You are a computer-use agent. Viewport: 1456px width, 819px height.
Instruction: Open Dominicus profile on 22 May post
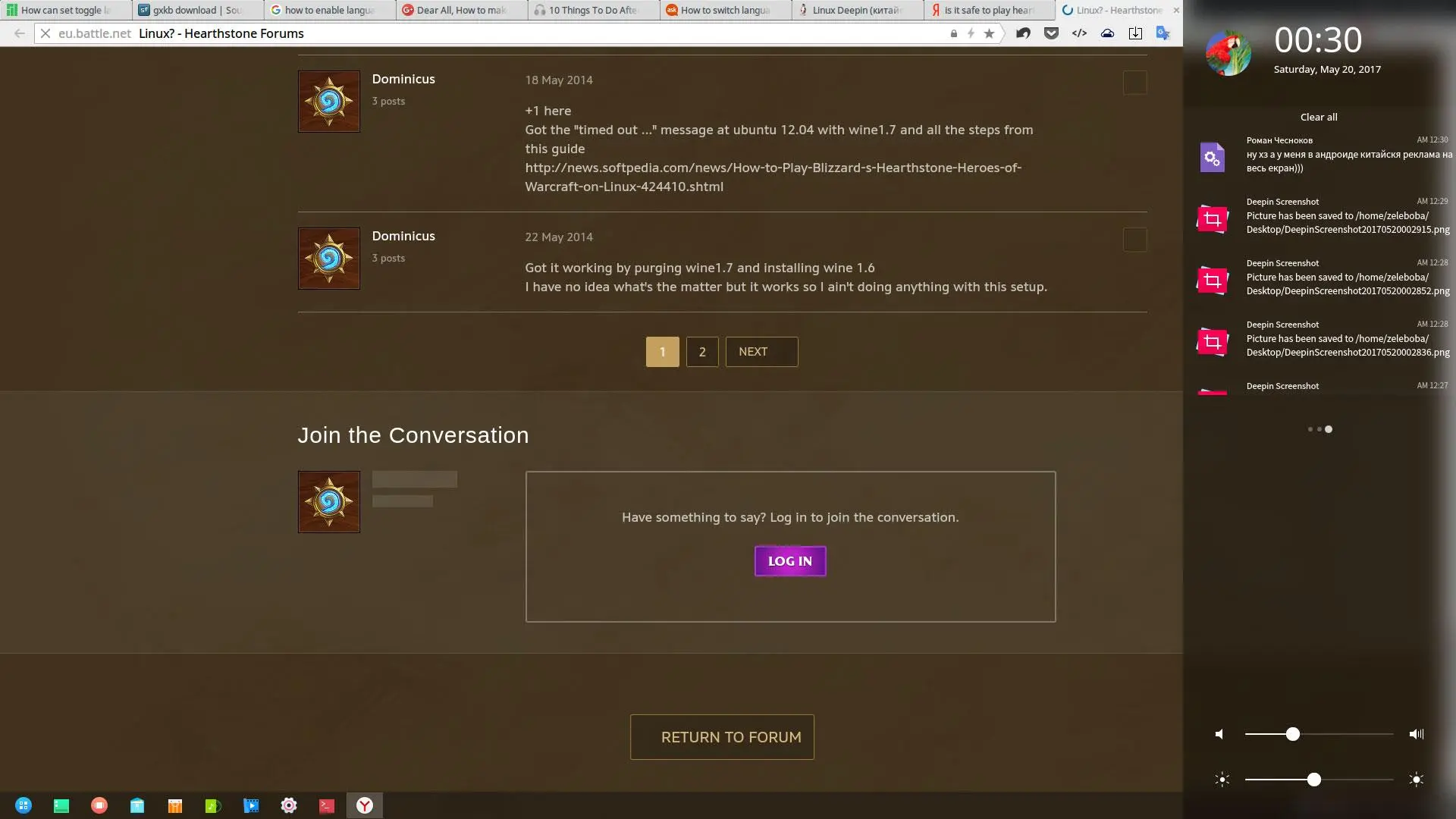[x=403, y=236]
